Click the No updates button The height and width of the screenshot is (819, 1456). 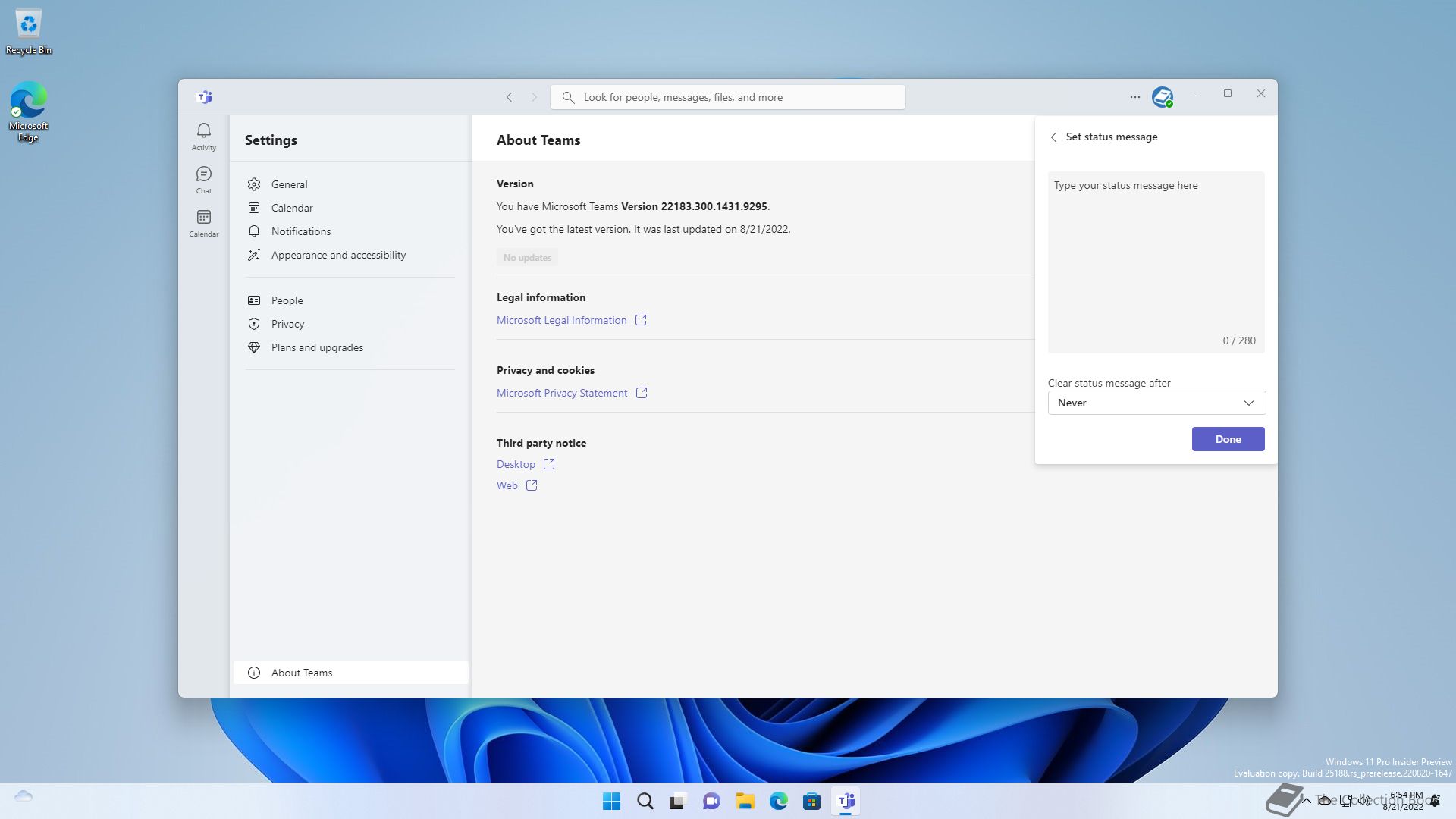point(528,258)
